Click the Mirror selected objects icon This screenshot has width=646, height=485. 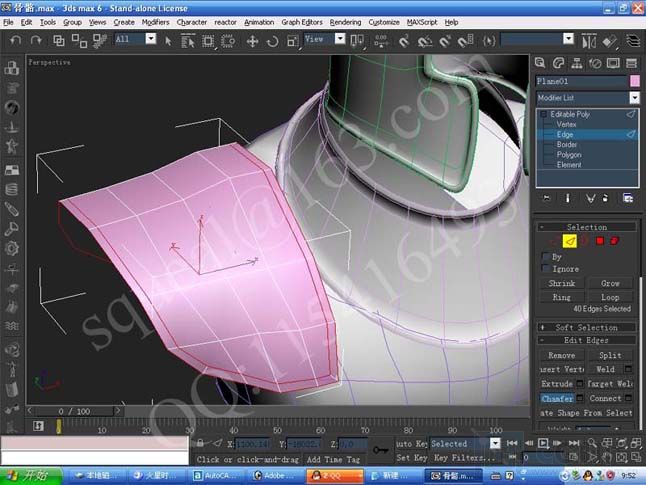(589, 41)
